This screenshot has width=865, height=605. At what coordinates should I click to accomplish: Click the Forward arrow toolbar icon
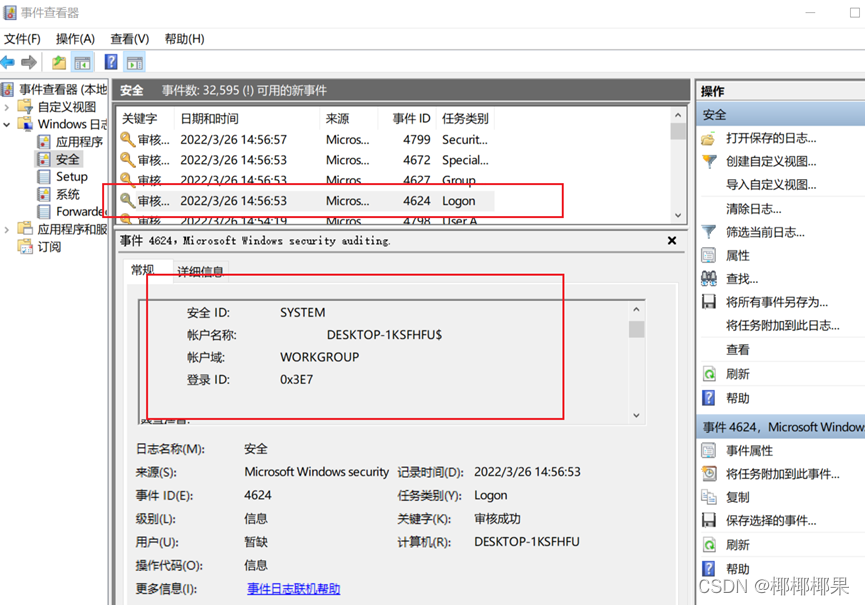[x=29, y=62]
